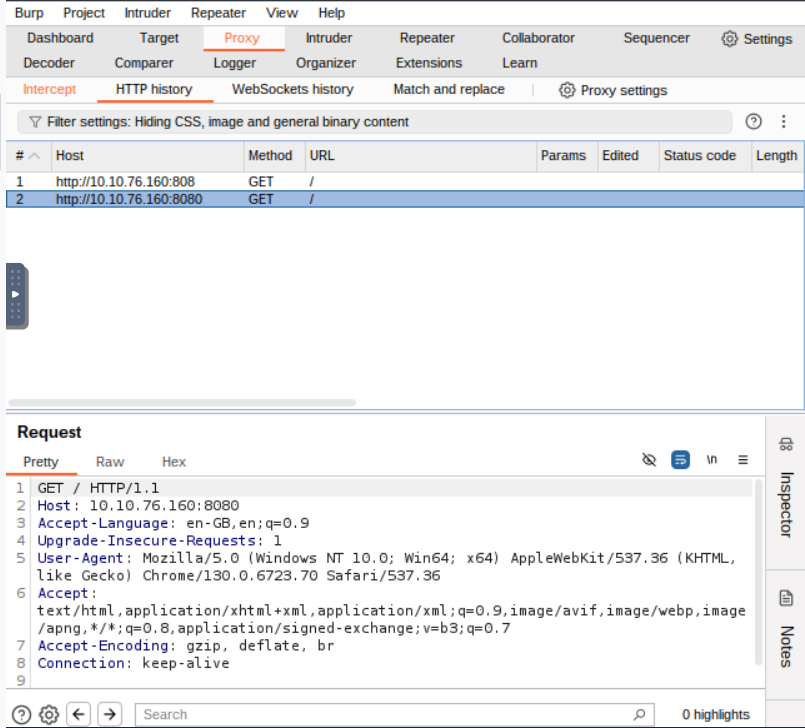805x728 pixels.
Task: Click the Host header line in request
Action: pos(138,506)
